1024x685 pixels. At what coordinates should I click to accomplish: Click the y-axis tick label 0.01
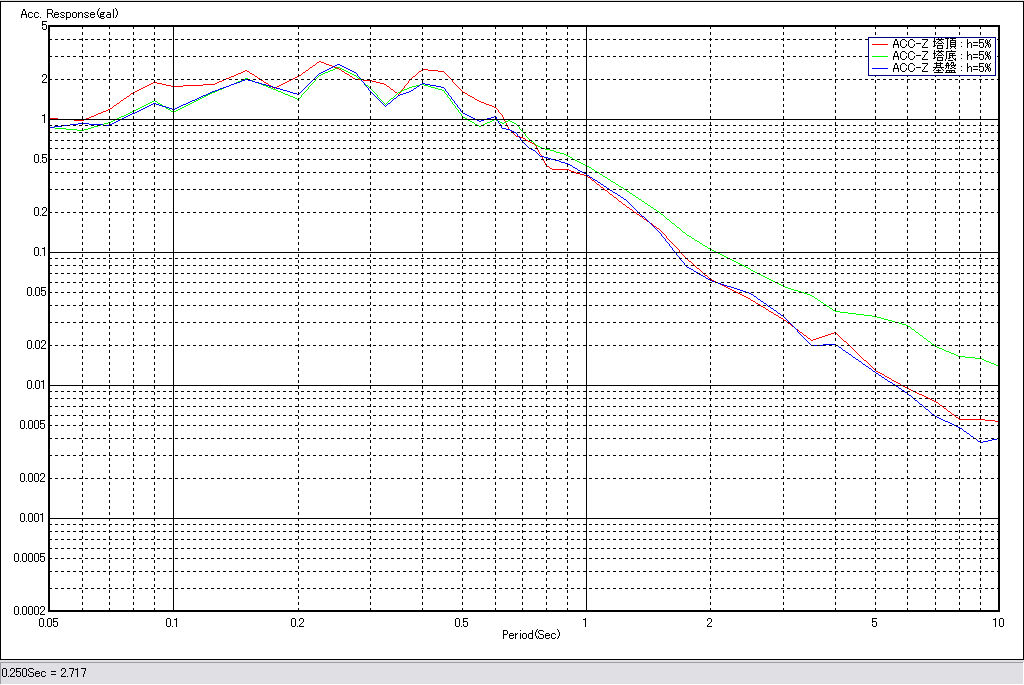pyautogui.click(x=37, y=385)
